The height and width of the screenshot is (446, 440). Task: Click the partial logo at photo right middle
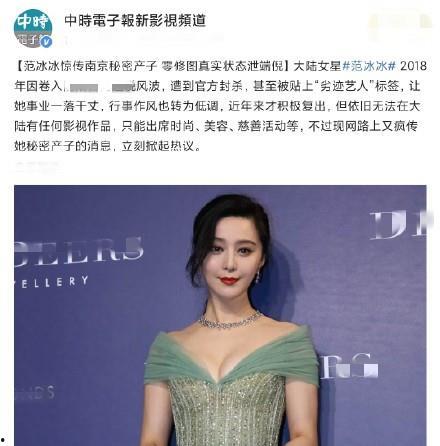pyautogui.click(x=349, y=366)
